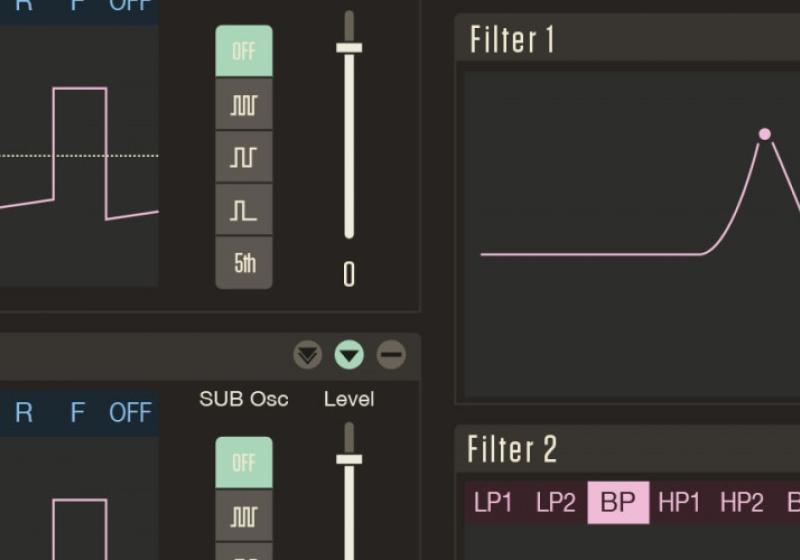Click the F mode in lower oscillator
Viewport: 800px width, 560px height.
point(77,413)
